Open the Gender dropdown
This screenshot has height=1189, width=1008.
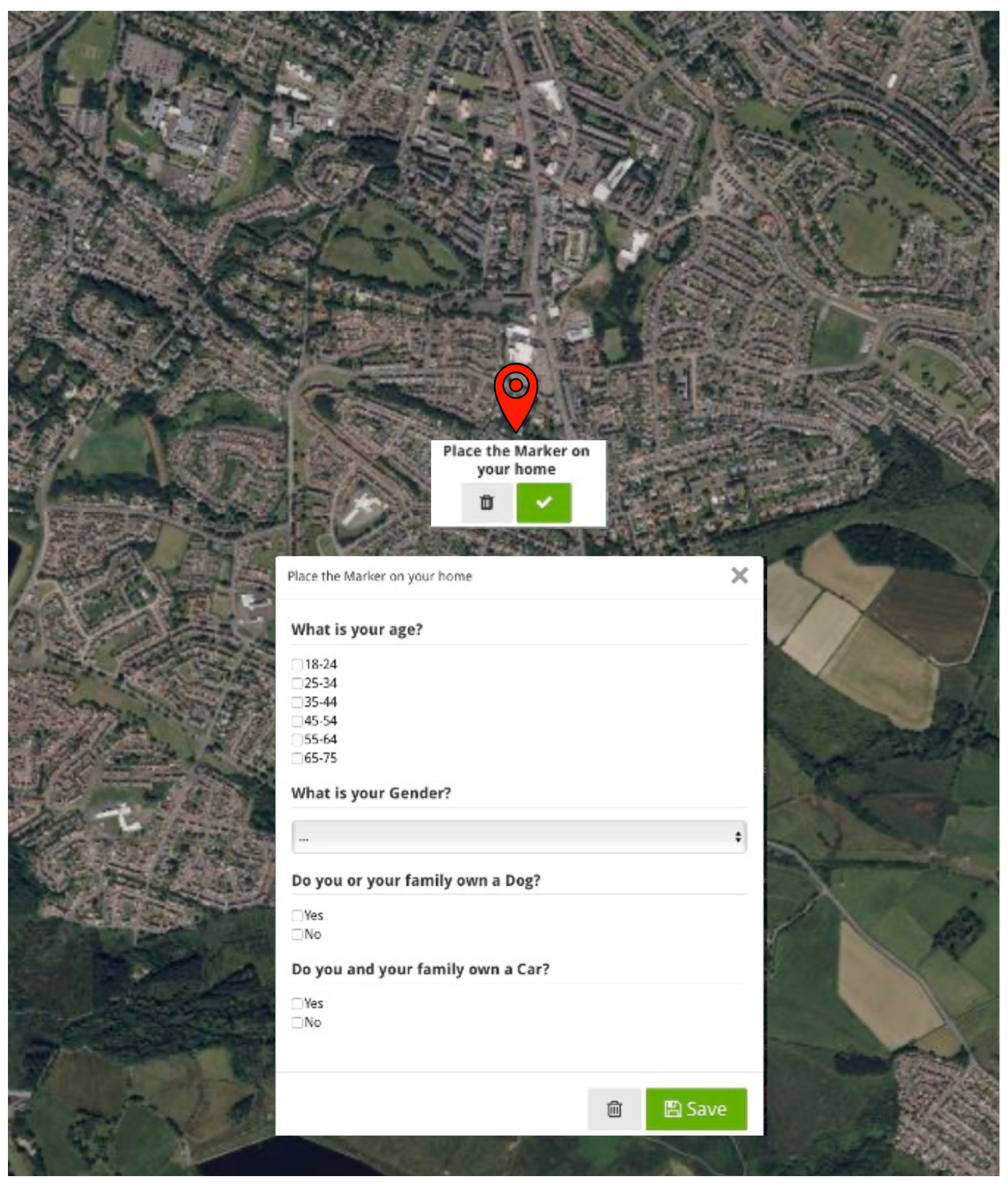[518, 837]
